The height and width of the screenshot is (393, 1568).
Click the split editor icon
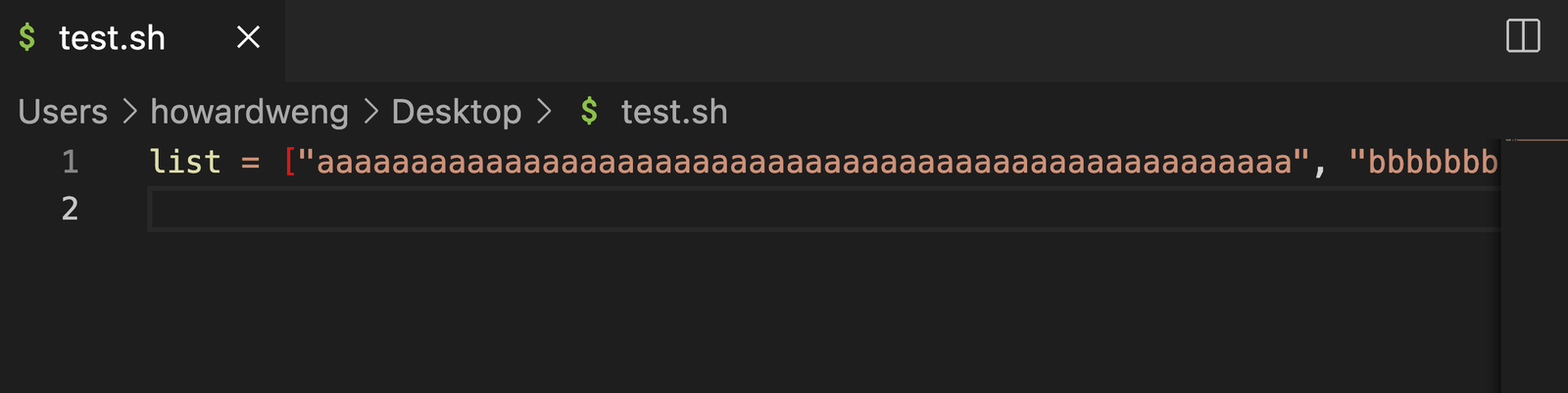(1523, 36)
